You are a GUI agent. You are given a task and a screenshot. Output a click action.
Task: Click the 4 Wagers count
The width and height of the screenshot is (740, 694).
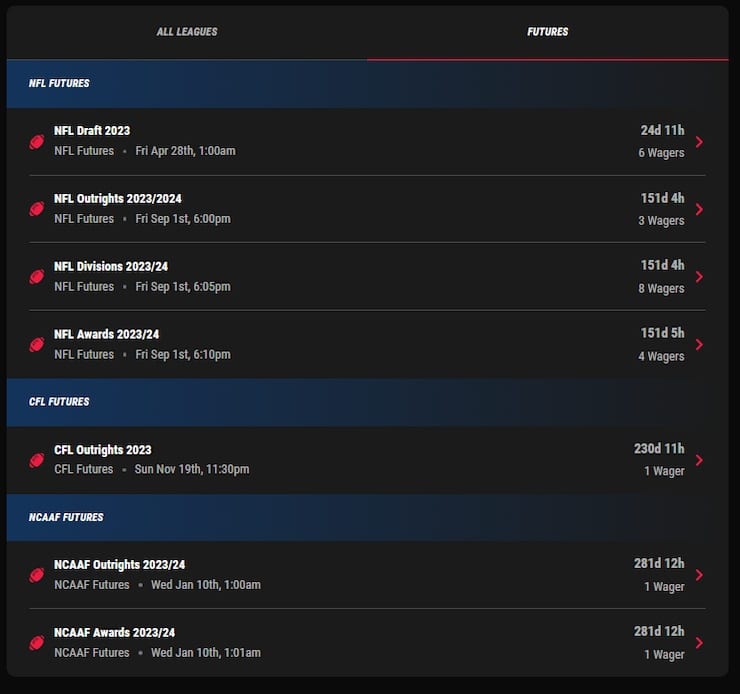pos(661,357)
